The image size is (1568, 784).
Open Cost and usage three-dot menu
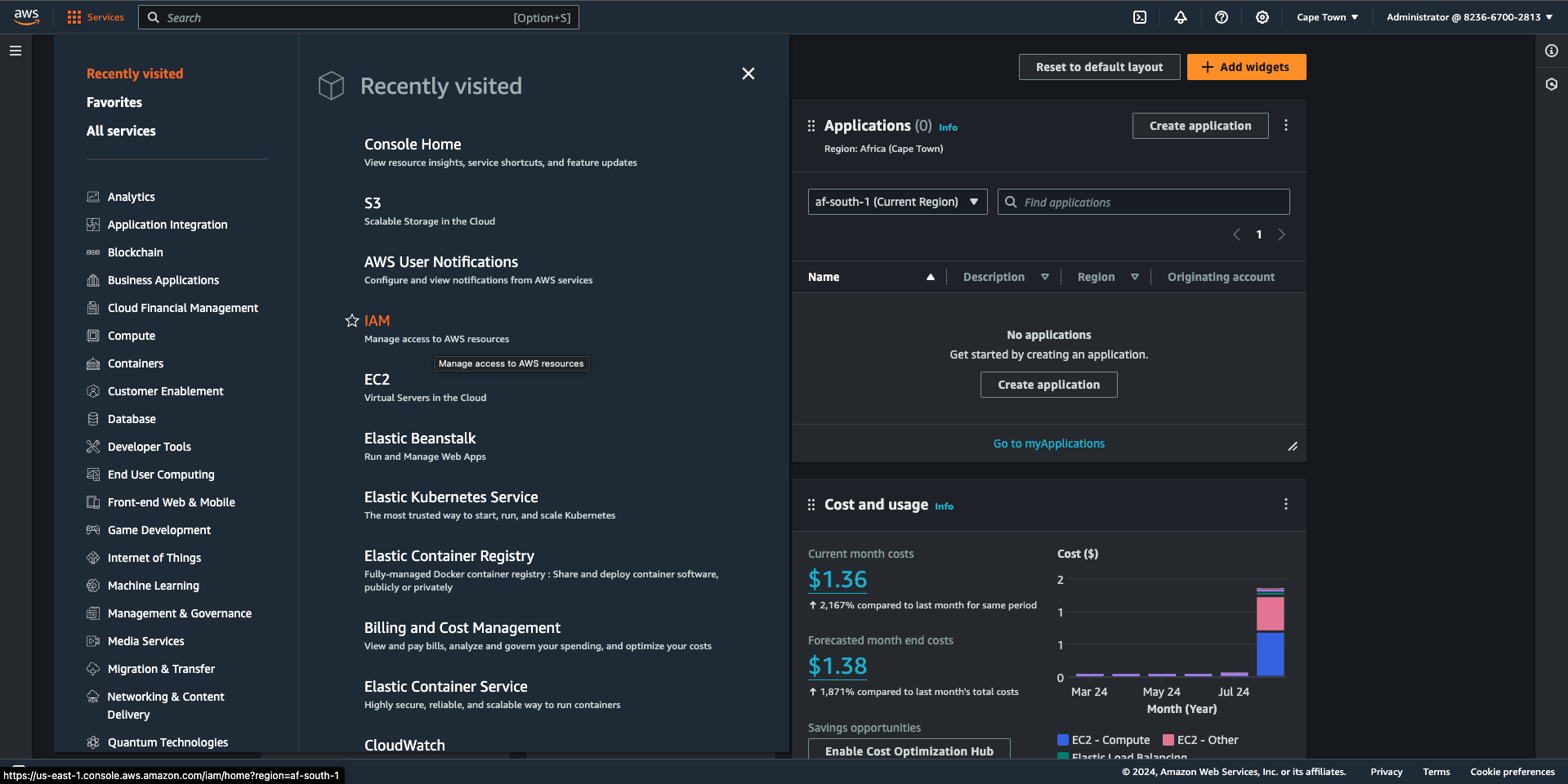[1286, 504]
